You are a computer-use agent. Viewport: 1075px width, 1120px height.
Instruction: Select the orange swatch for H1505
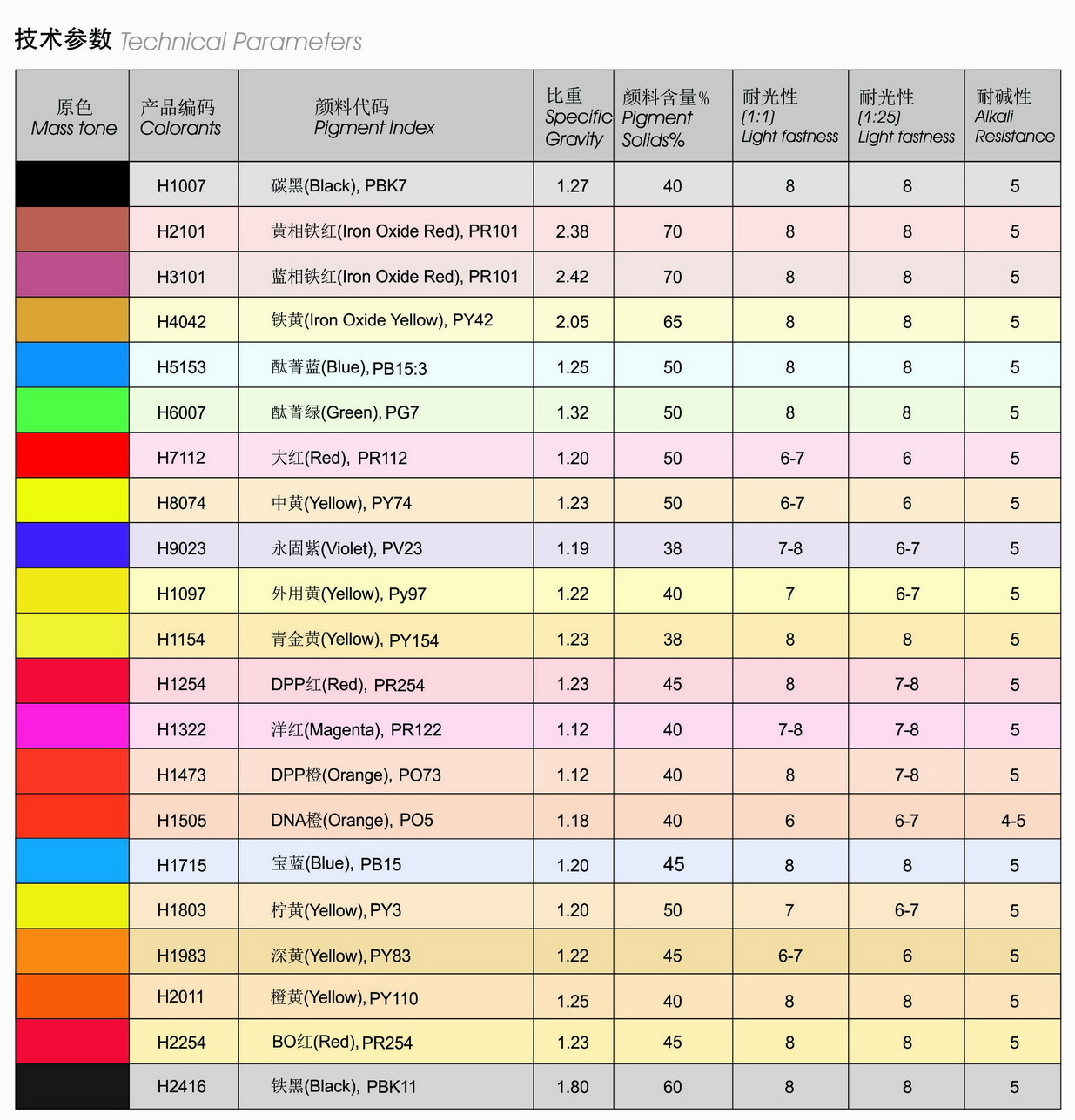pos(71,817)
